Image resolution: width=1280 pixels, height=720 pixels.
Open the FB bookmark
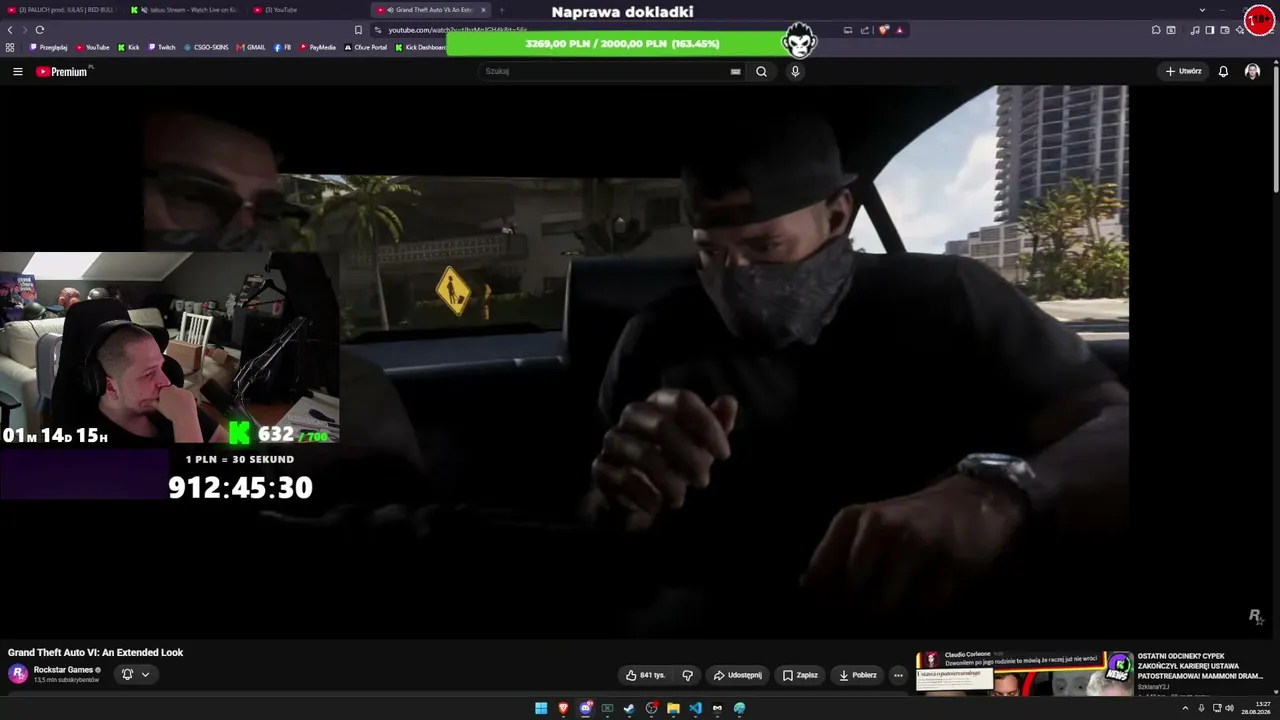click(x=282, y=47)
